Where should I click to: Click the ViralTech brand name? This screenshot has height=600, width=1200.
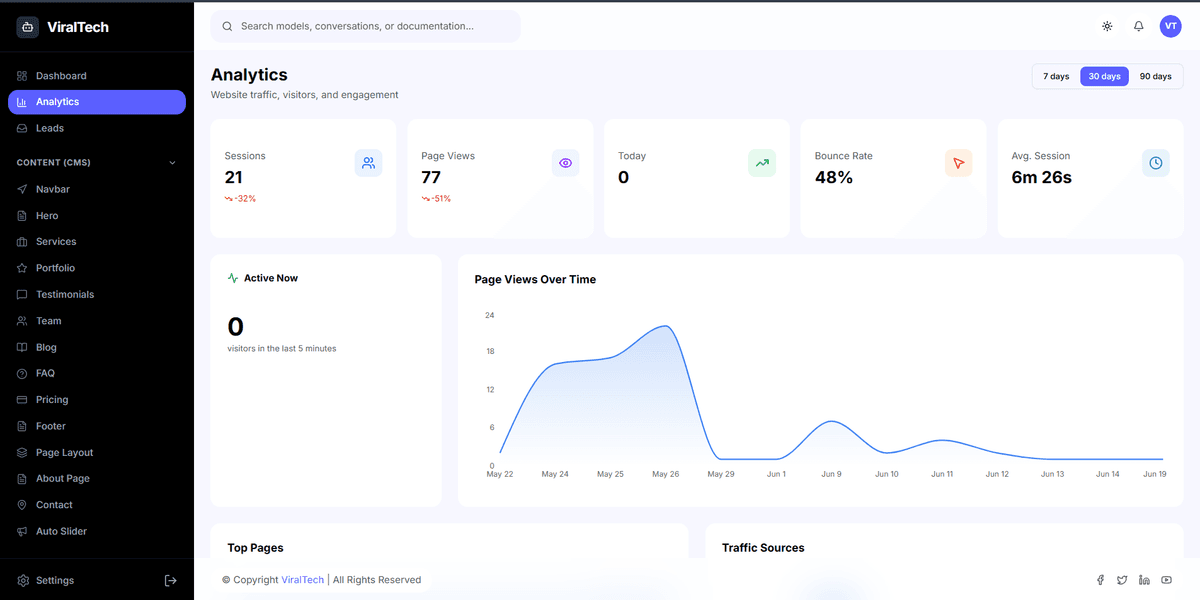[x=78, y=27]
